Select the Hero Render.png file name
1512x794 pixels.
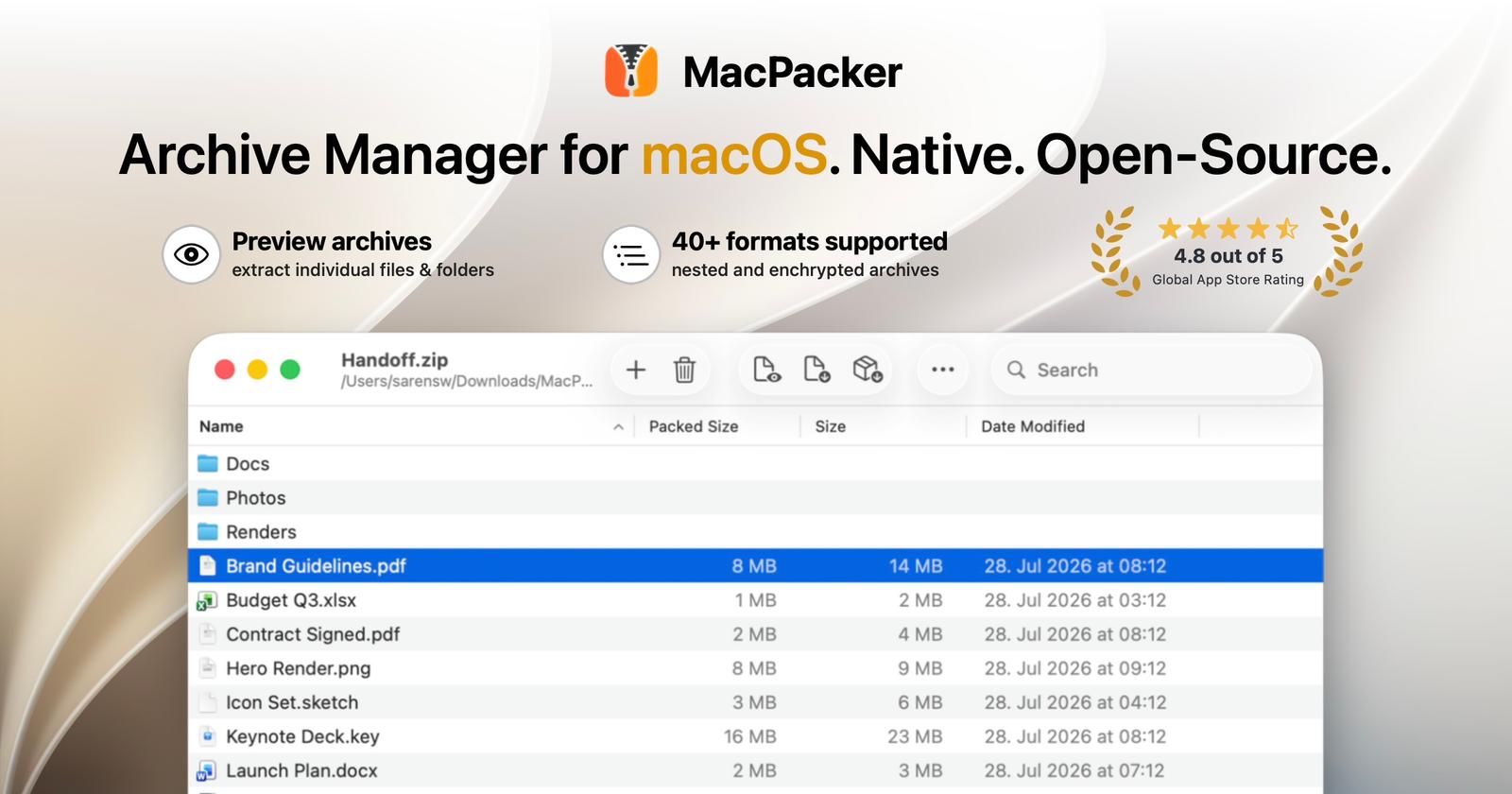tap(298, 668)
